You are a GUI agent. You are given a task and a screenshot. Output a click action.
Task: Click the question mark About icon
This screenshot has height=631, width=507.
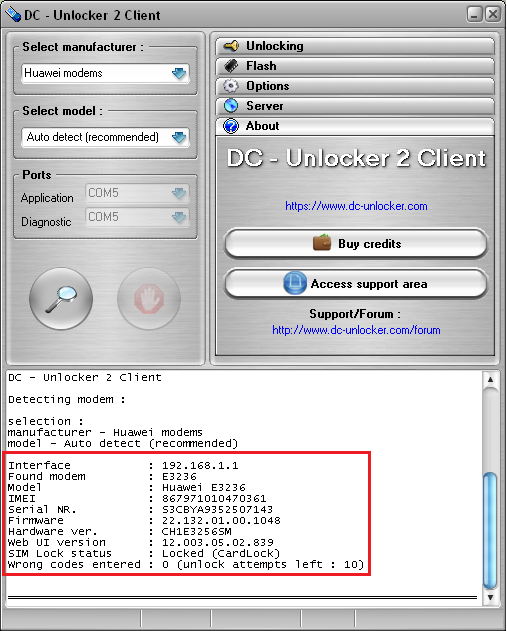[231, 126]
